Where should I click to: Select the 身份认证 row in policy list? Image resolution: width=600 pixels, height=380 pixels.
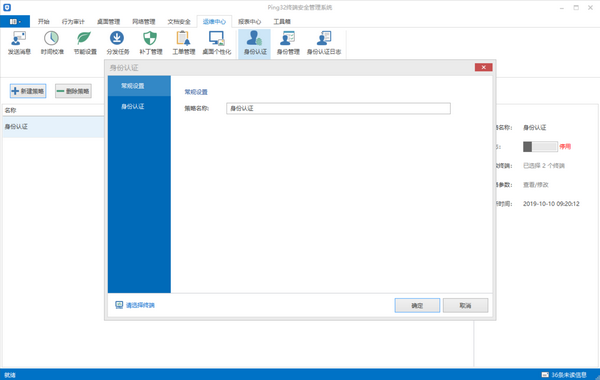(53, 127)
